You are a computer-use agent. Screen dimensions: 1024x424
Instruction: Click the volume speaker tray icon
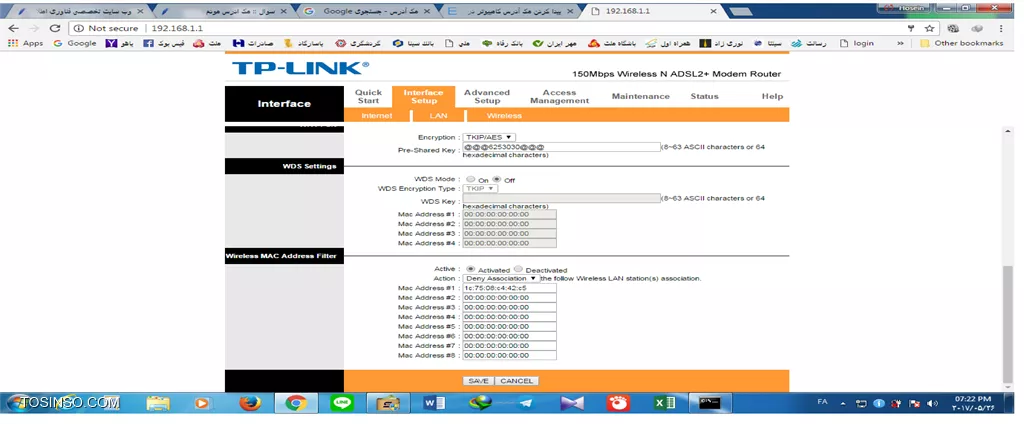click(932, 403)
